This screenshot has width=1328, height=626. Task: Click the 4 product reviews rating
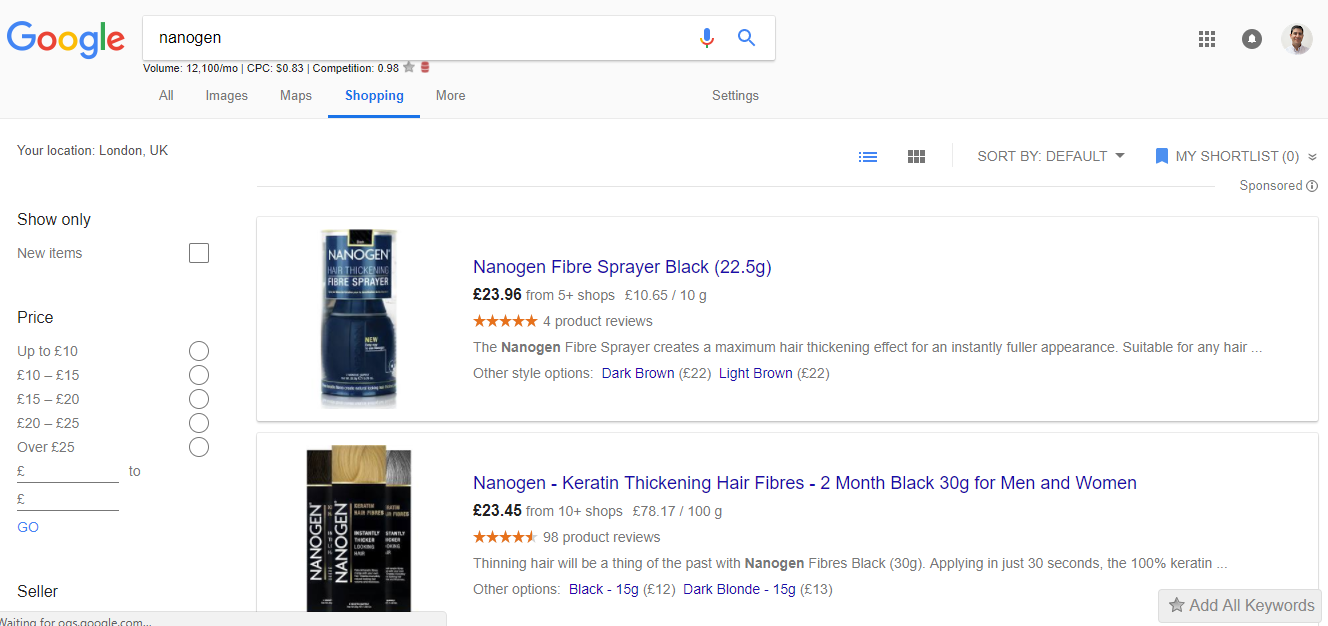(563, 321)
